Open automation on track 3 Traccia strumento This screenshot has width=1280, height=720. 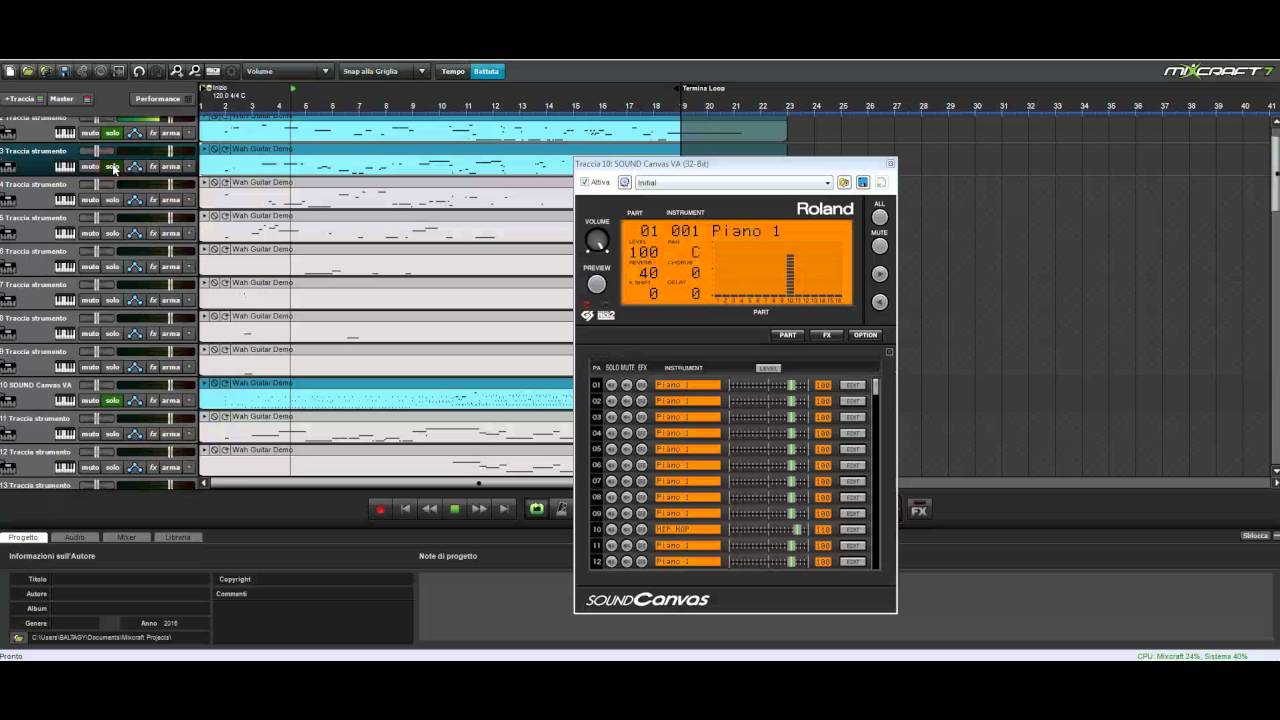click(x=135, y=167)
